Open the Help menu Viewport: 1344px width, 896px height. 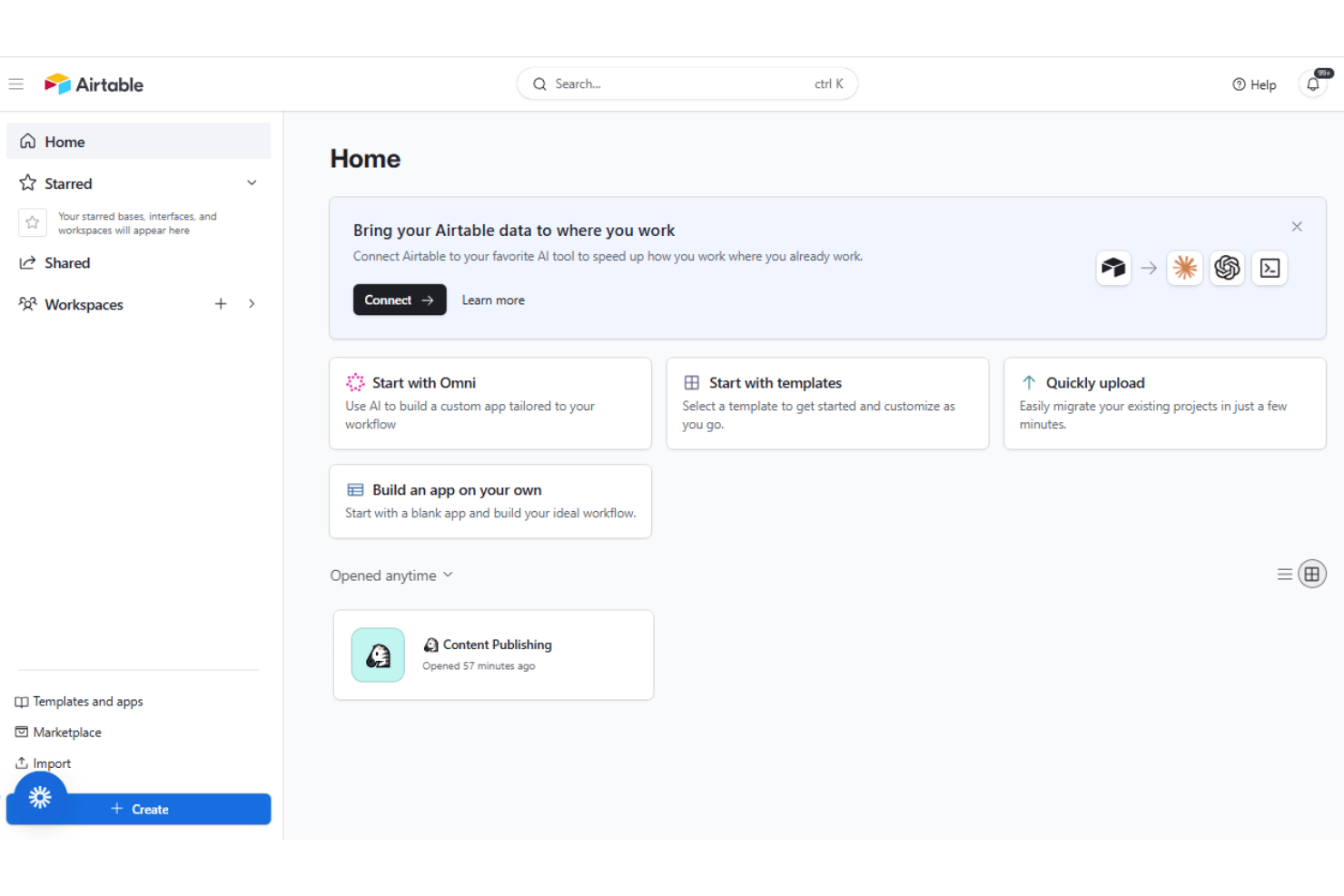click(x=1254, y=84)
